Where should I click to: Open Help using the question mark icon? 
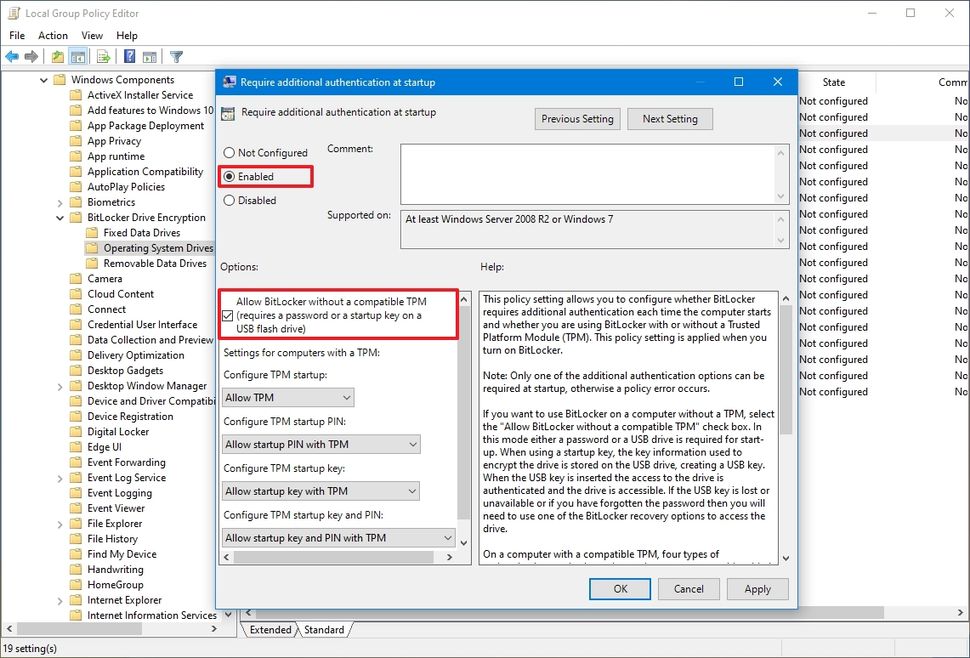tap(127, 56)
